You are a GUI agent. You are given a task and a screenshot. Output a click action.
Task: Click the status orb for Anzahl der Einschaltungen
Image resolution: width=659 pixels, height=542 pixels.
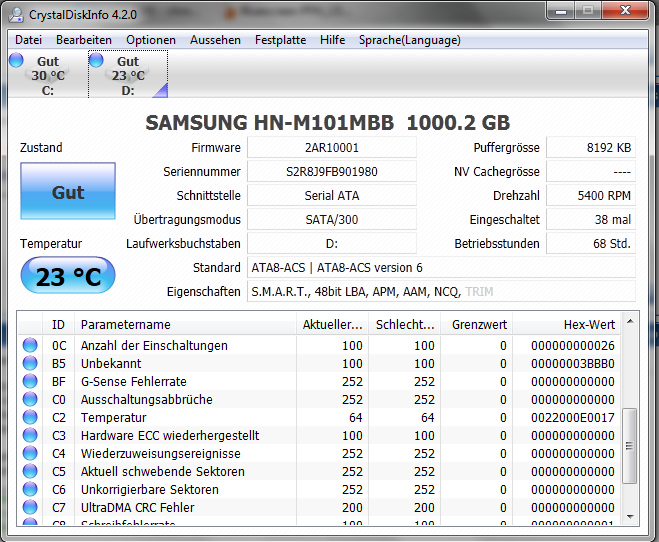tap(30, 345)
